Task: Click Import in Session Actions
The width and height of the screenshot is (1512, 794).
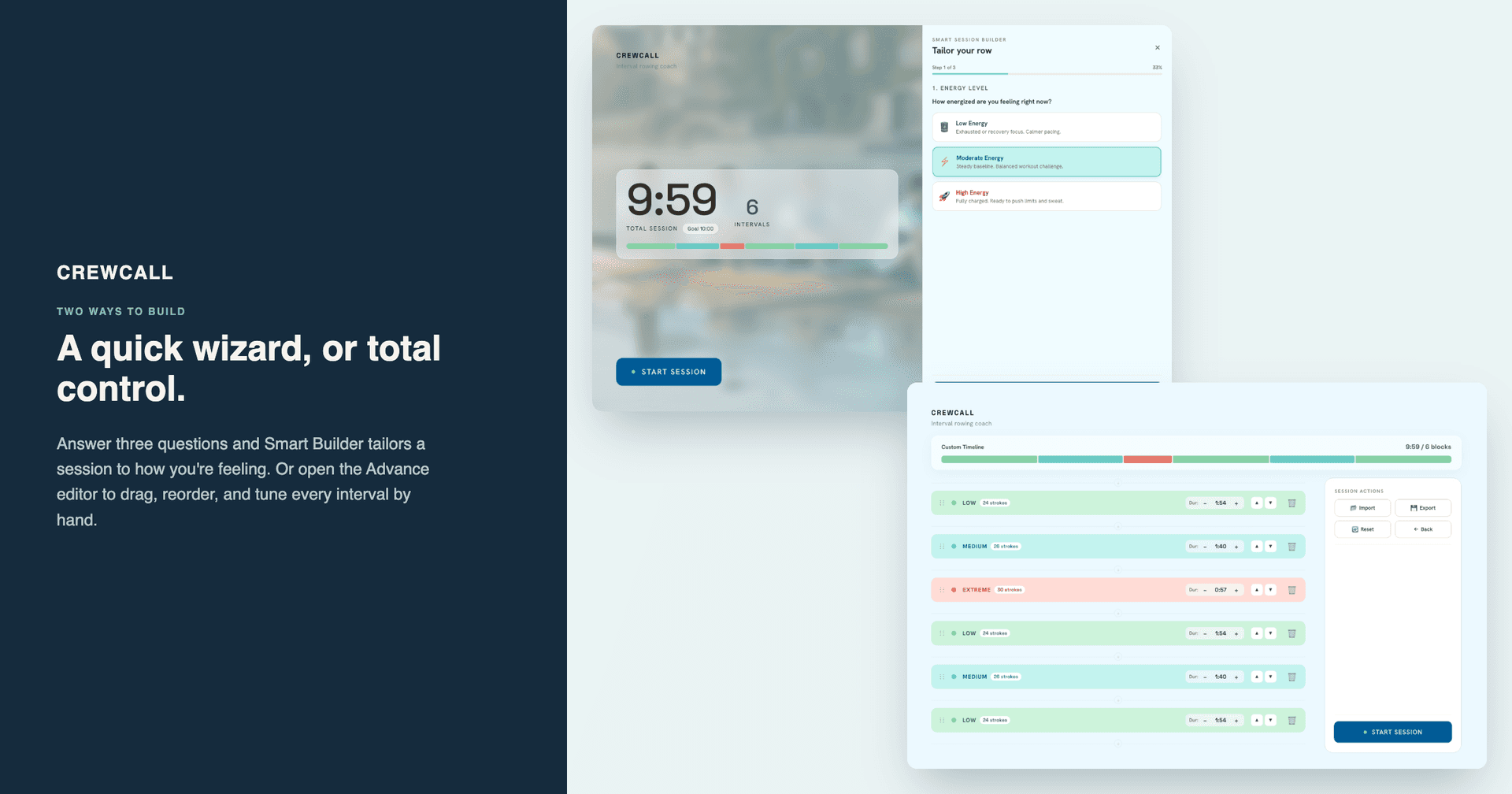Action: point(1362,508)
